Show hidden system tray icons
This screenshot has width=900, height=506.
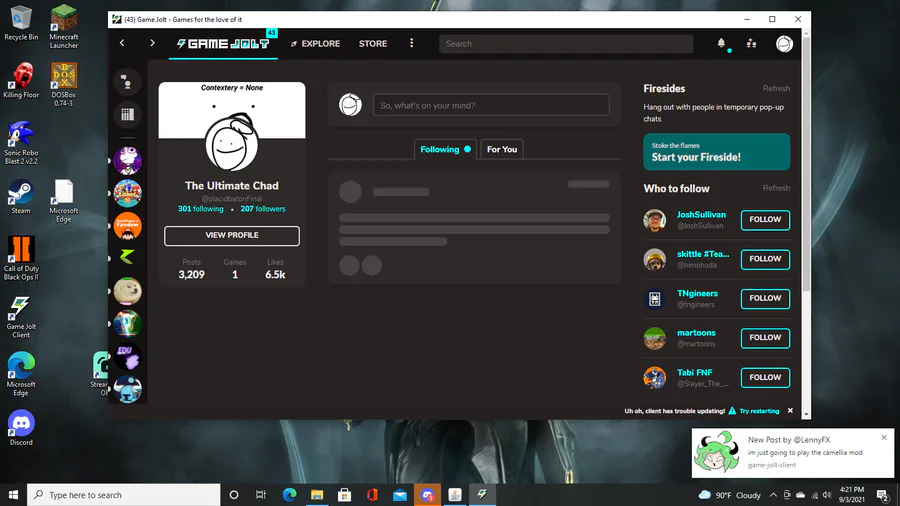[x=773, y=495]
